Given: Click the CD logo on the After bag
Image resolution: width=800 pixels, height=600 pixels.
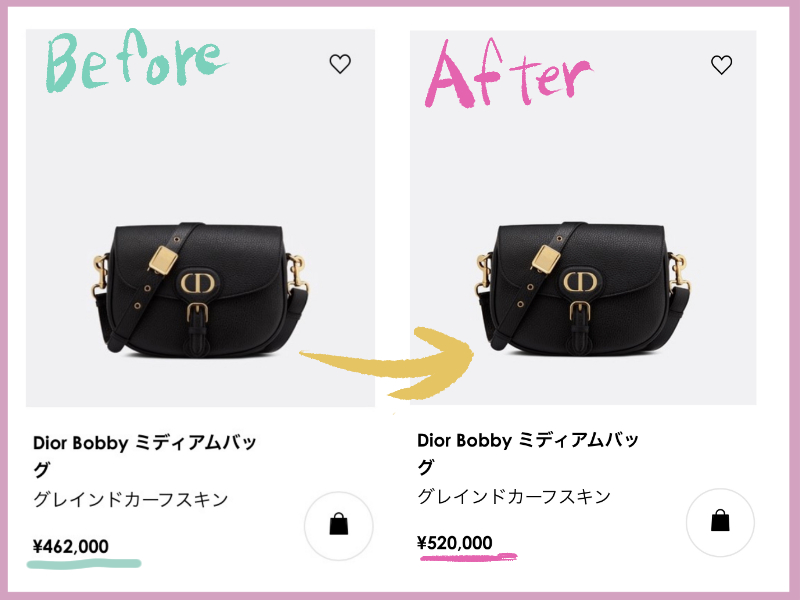Looking at the screenshot, I should pos(580,282).
